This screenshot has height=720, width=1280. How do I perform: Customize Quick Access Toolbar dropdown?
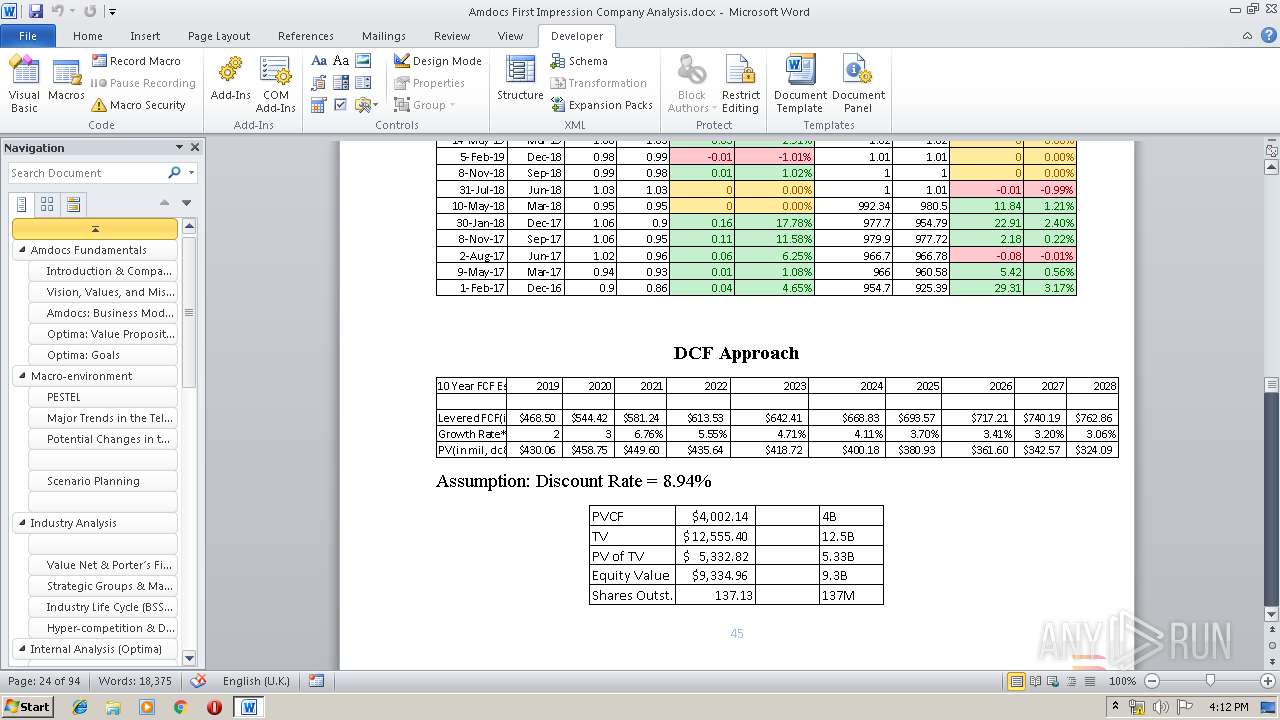(x=113, y=12)
